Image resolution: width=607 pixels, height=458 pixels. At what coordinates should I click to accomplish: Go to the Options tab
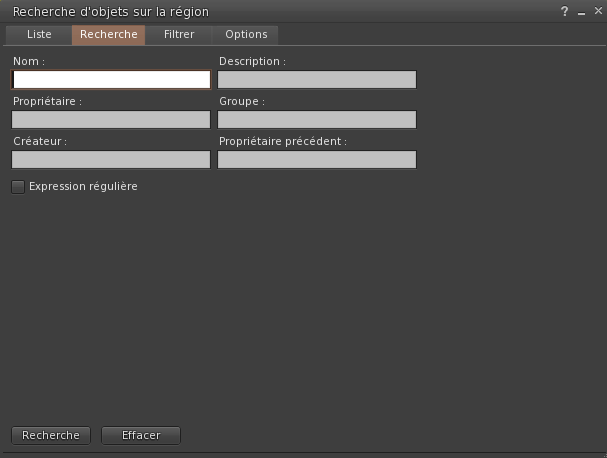coord(246,34)
